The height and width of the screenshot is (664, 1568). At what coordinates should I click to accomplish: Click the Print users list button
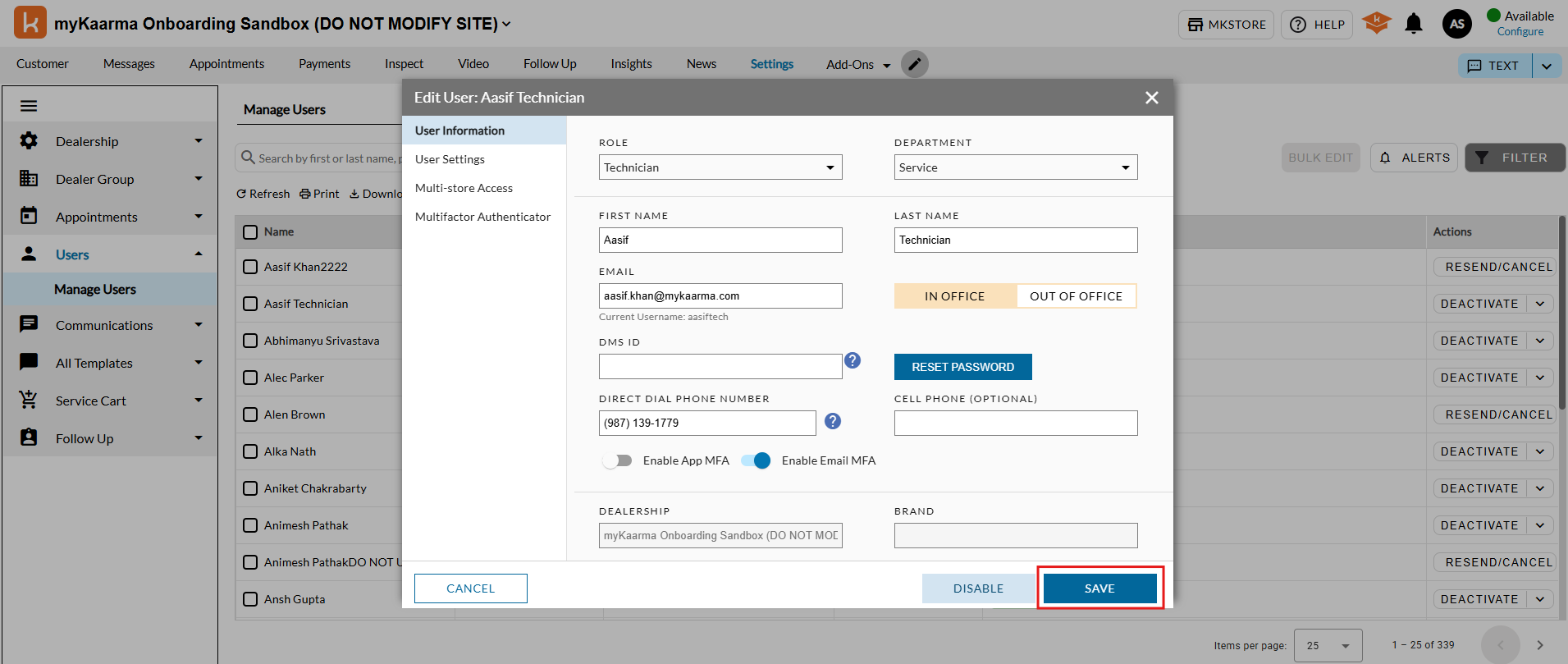coord(319,194)
